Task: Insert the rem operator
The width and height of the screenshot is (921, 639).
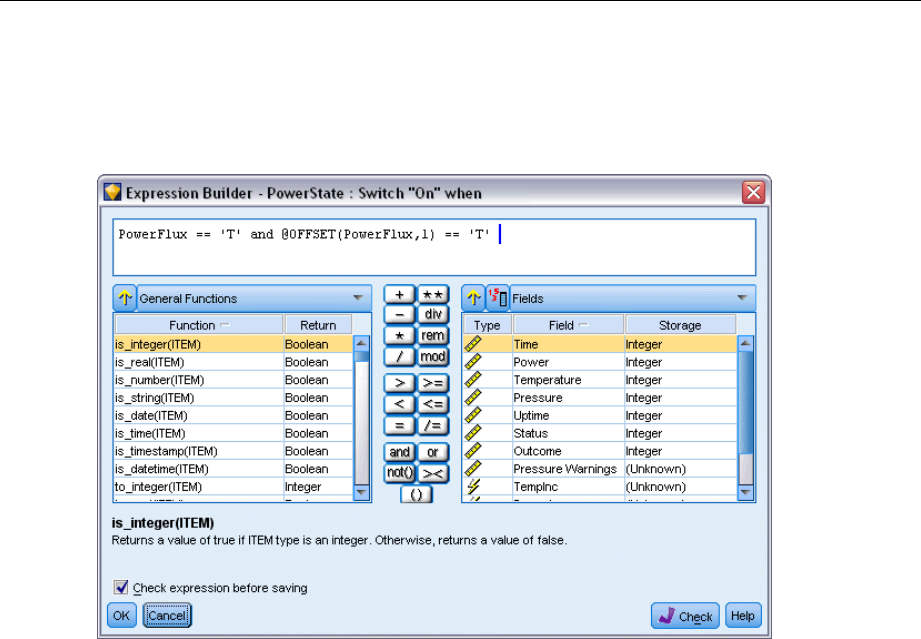Action: coord(433,336)
